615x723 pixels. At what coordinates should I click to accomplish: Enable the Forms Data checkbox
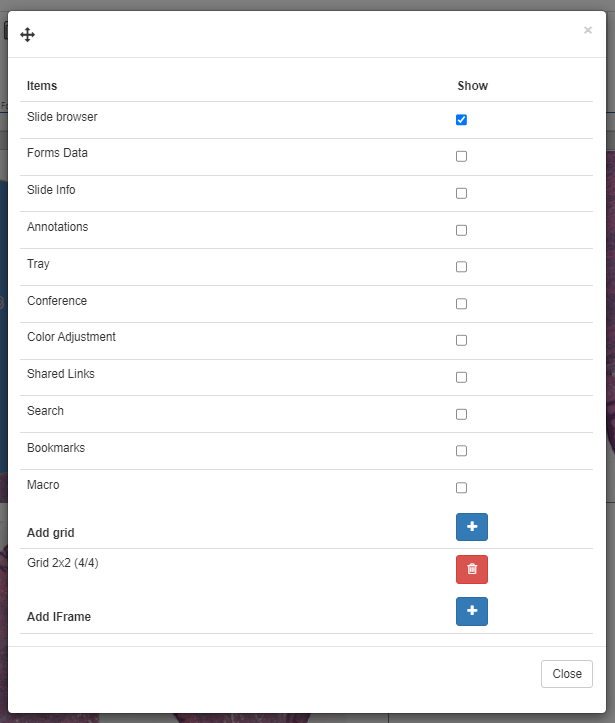point(461,156)
